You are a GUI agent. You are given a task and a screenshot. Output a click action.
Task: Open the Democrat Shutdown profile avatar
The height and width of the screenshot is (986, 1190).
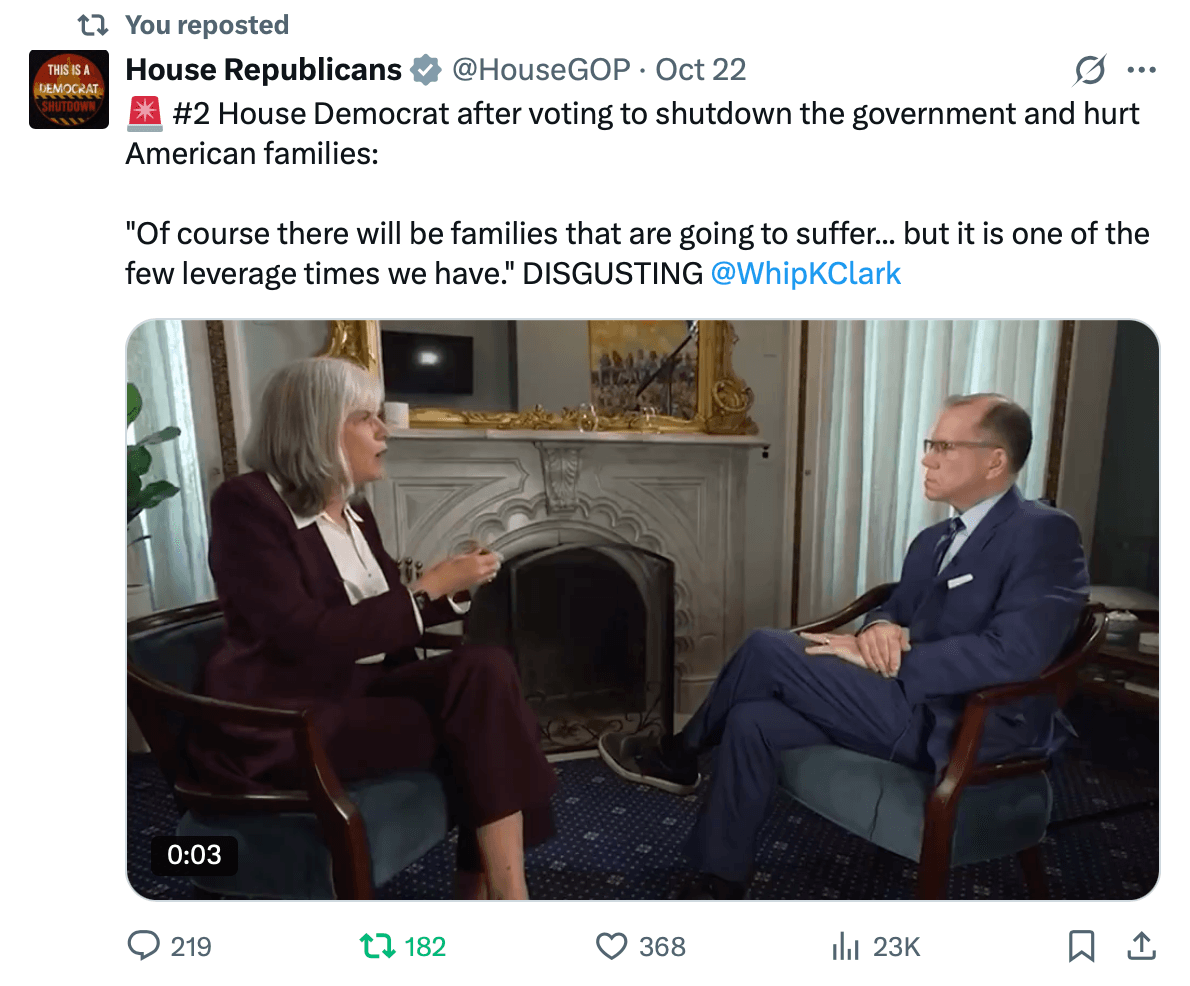(68, 89)
